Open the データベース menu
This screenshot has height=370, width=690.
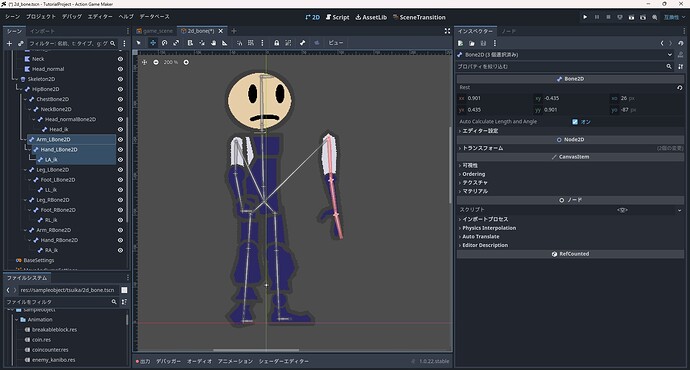(154, 17)
